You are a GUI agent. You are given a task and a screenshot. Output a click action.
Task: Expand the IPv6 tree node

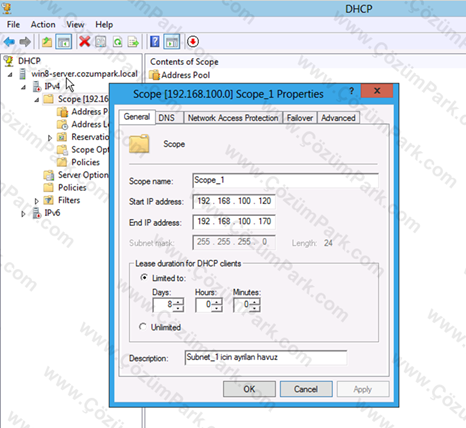click(23, 213)
